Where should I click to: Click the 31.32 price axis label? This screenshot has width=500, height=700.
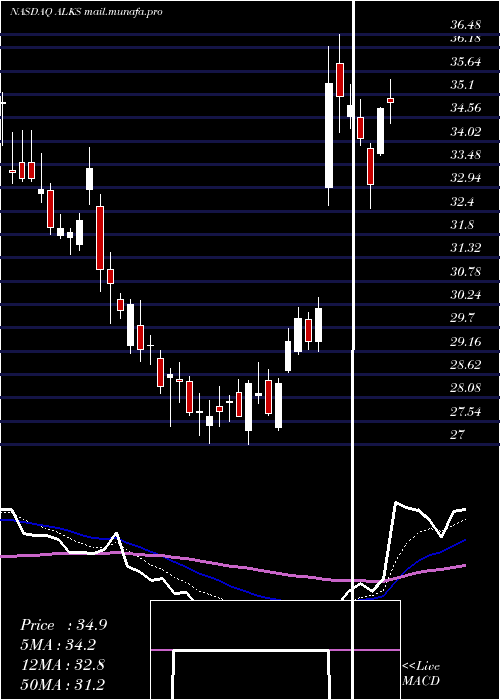tap(466, 248)
